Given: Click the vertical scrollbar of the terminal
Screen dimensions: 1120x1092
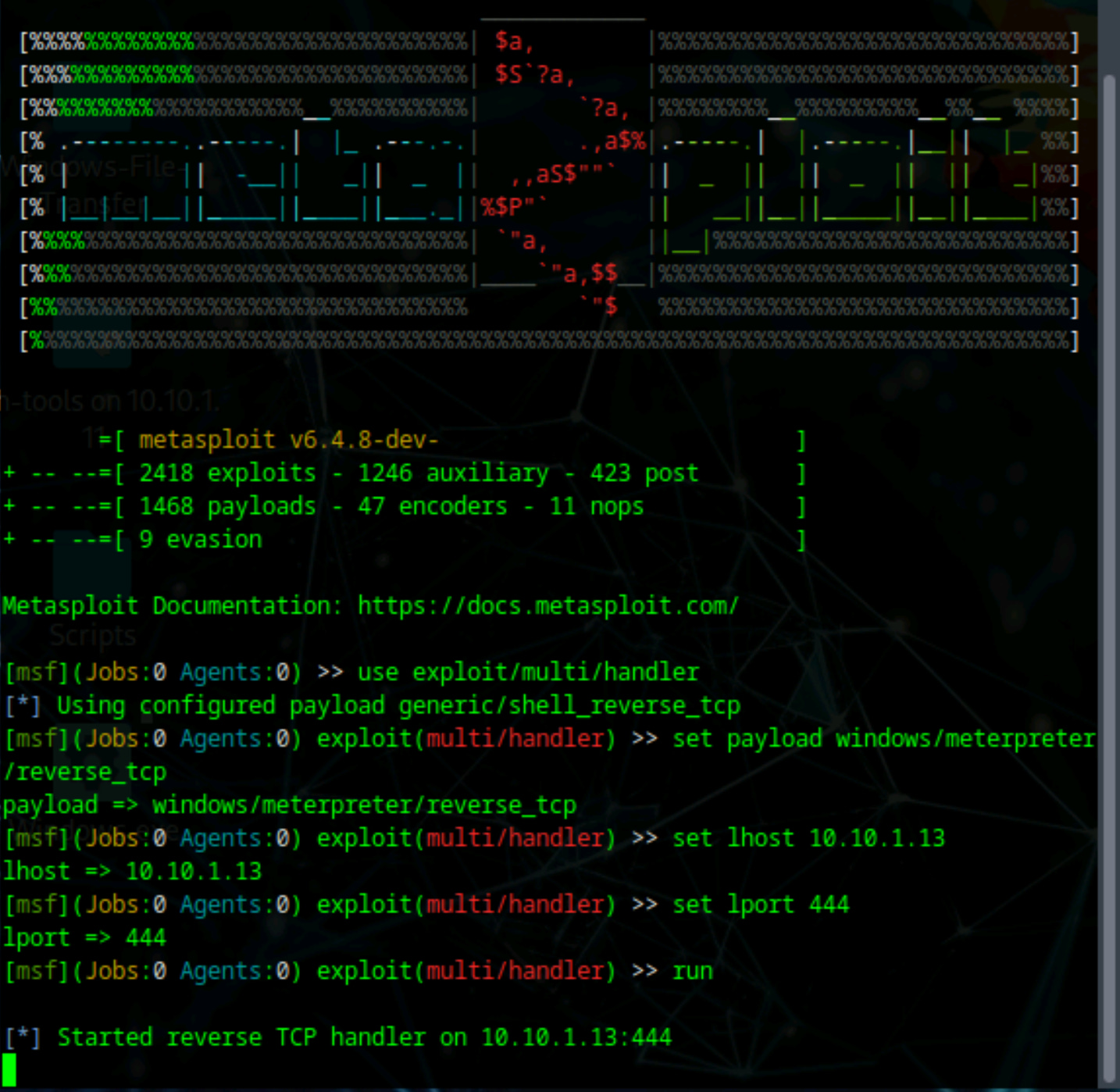Looking at the screenshot, I should (x=1108, y=576).
